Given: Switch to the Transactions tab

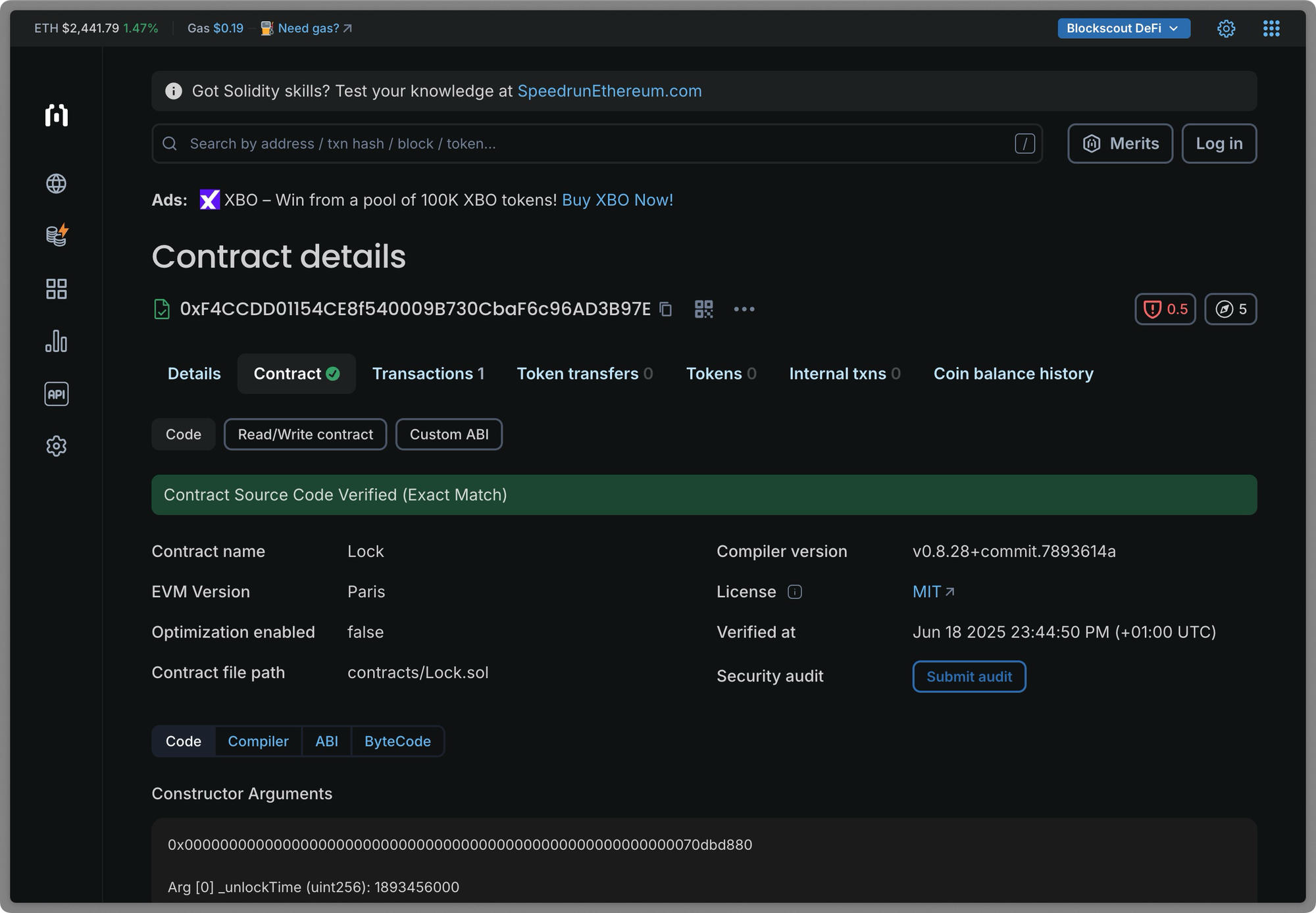Looking at the screenshot, I should click(428, 373).
